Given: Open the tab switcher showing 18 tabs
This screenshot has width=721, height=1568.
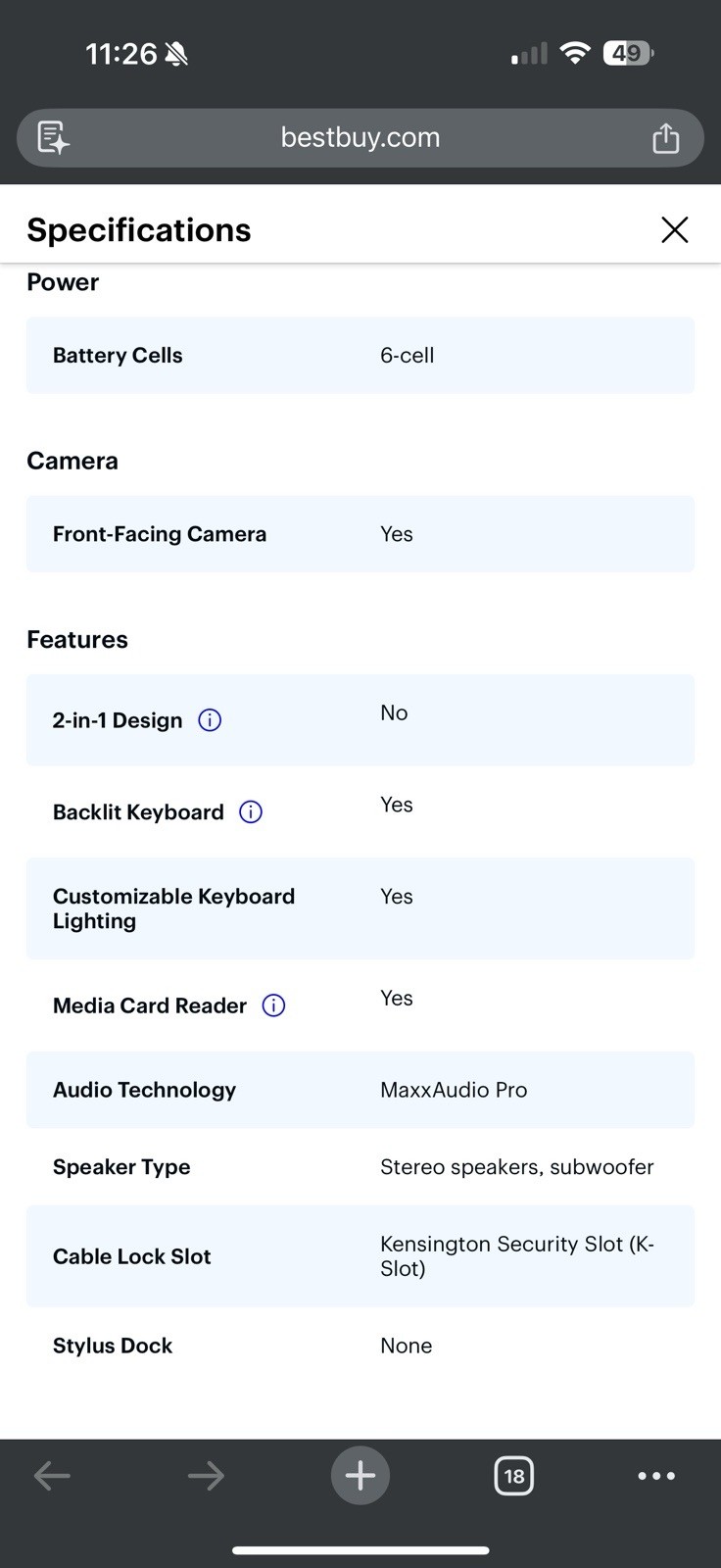Looking at the screenshot, I should (x=514, y=1476).
